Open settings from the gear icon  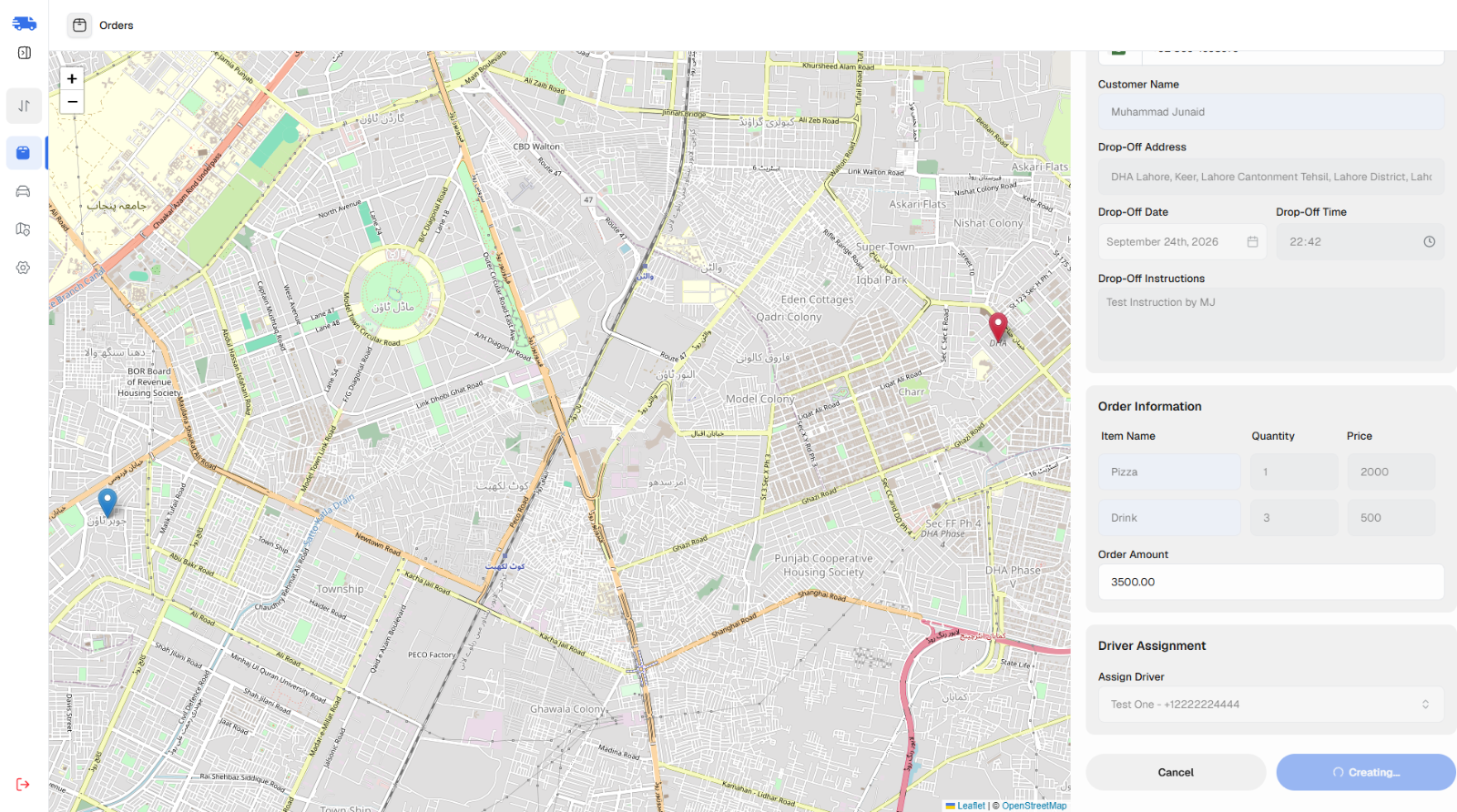pos(24,268)
